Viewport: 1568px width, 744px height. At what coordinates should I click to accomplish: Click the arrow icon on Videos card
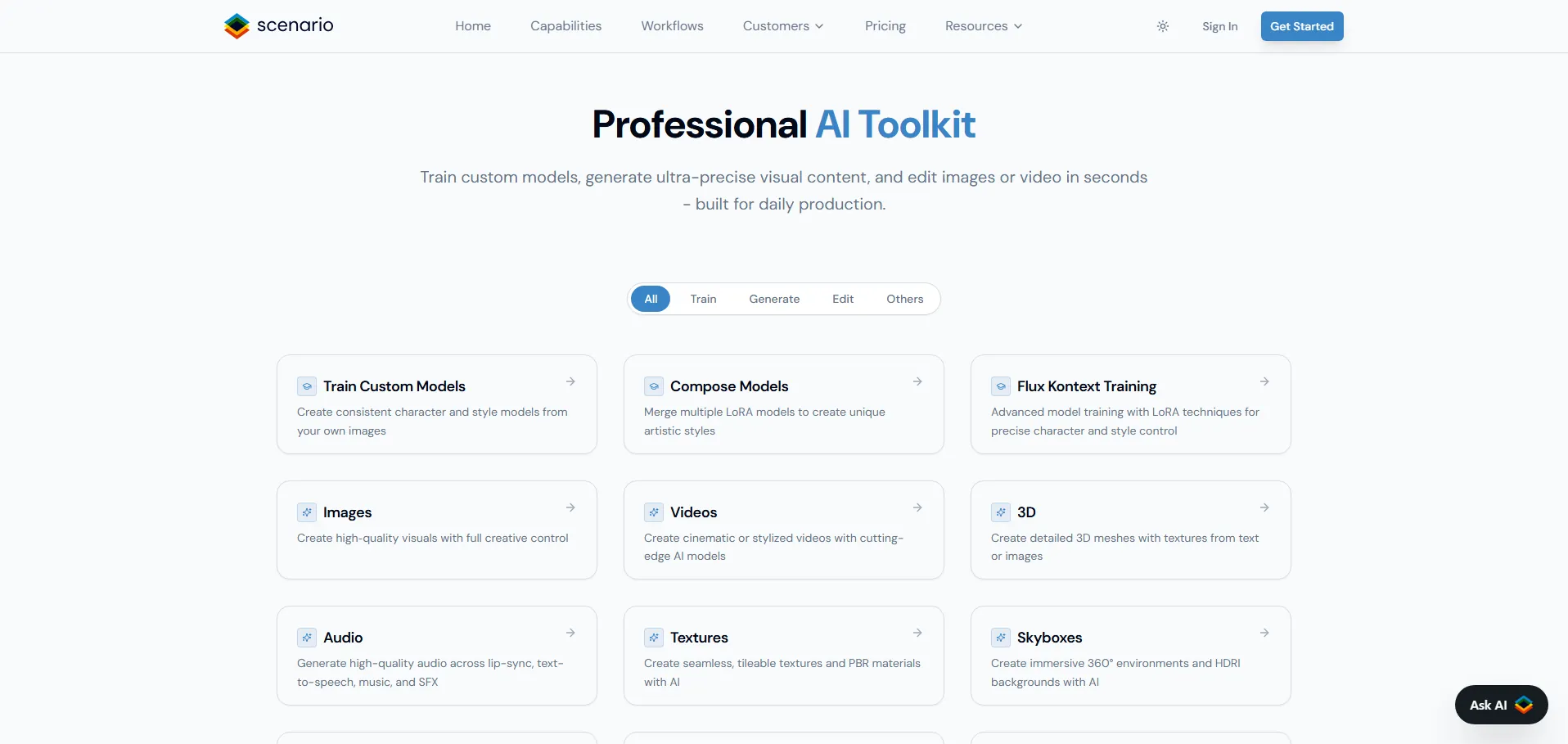pos(917,508)
